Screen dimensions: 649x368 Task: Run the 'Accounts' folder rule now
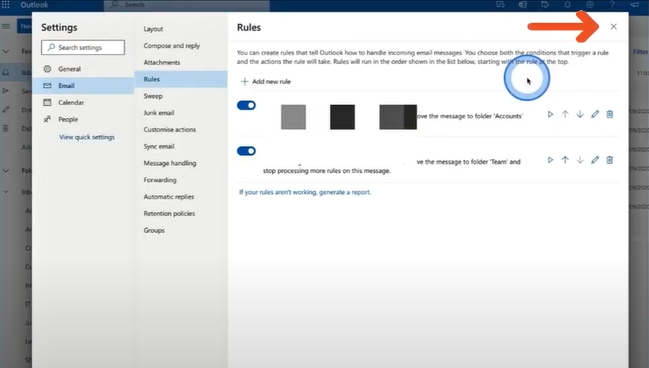pyautogui.click(x=550, y=114)
